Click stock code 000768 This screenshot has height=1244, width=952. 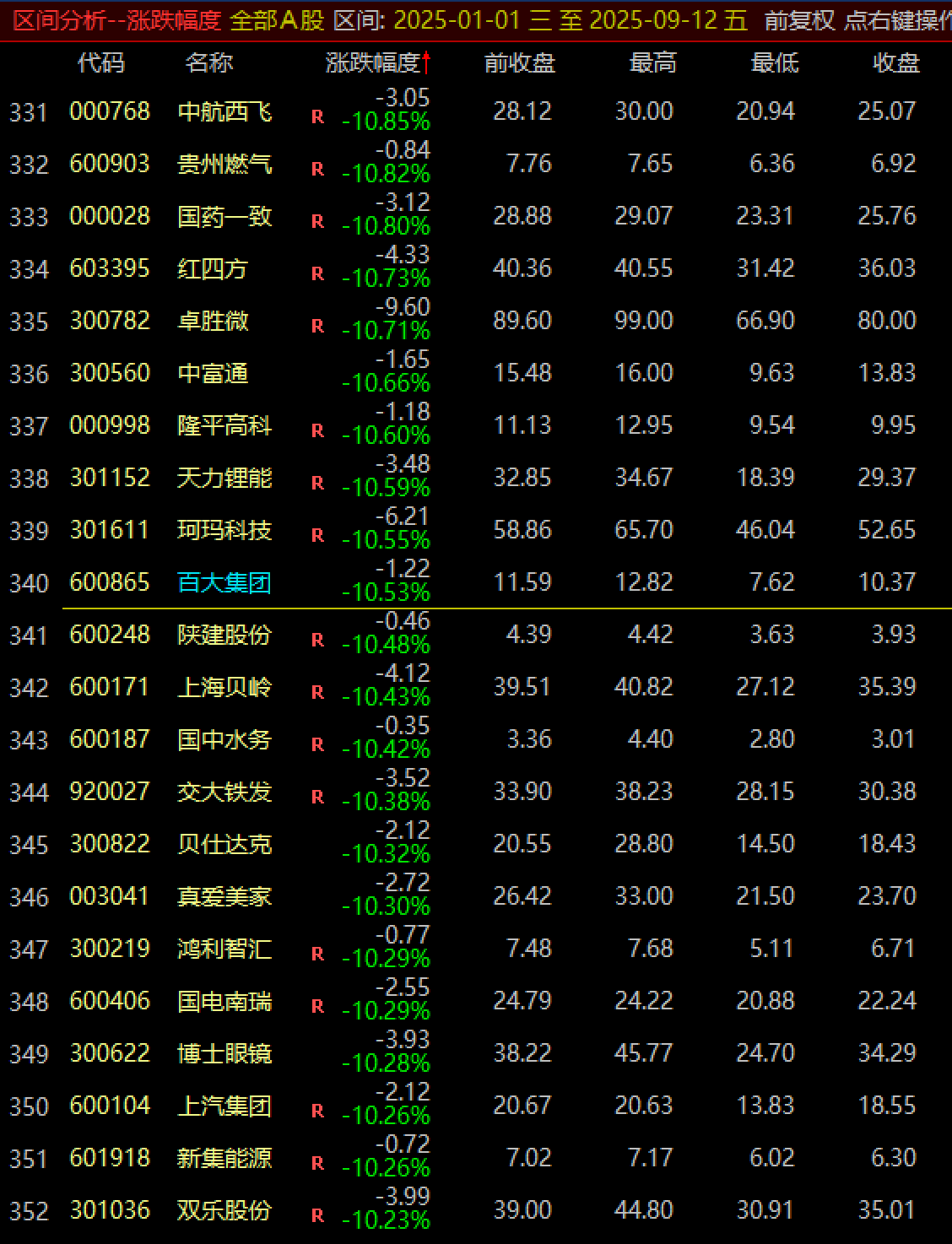[110, 111]
